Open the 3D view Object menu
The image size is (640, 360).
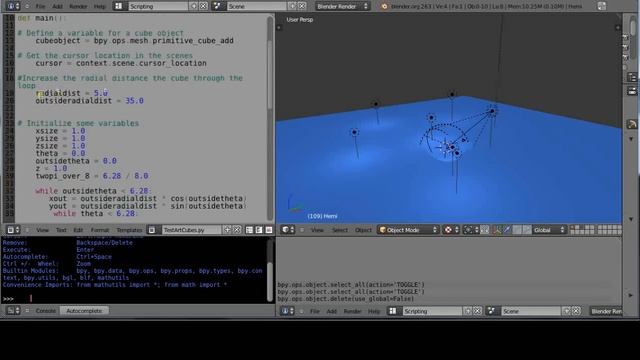(x=363, y=230)
